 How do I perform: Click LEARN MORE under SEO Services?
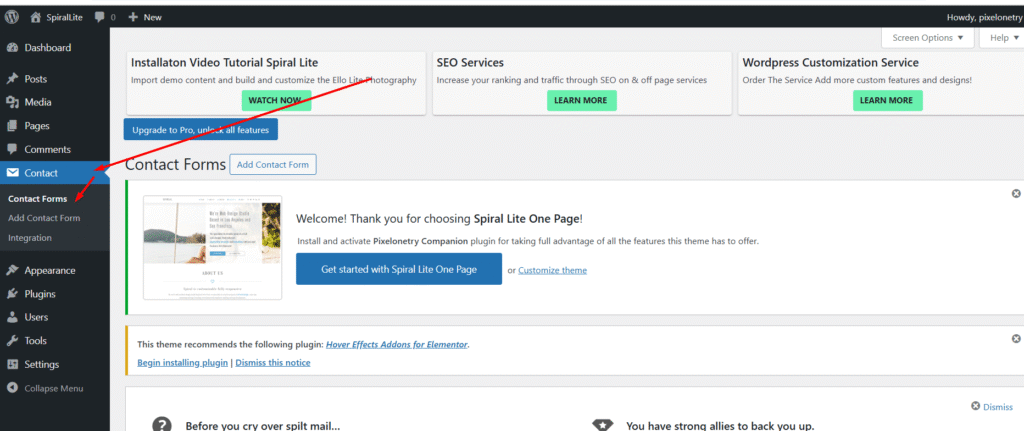pos(581,101)
